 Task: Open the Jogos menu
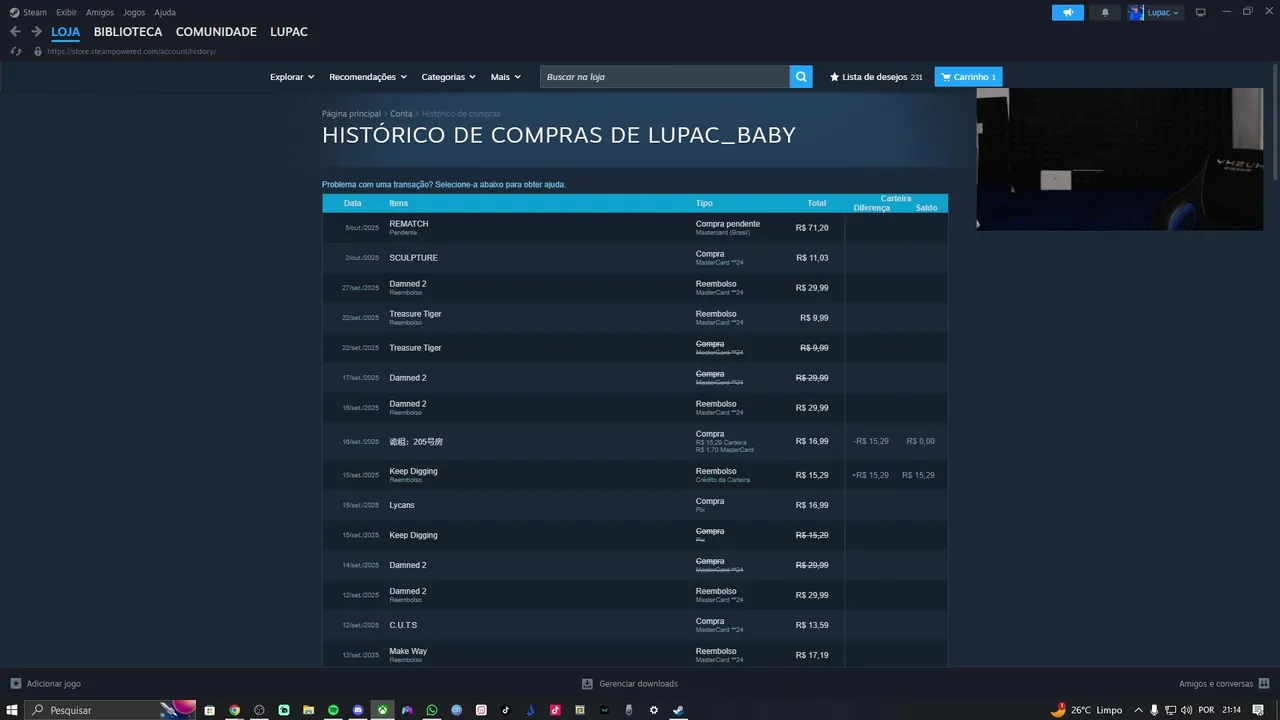(134, 12)
